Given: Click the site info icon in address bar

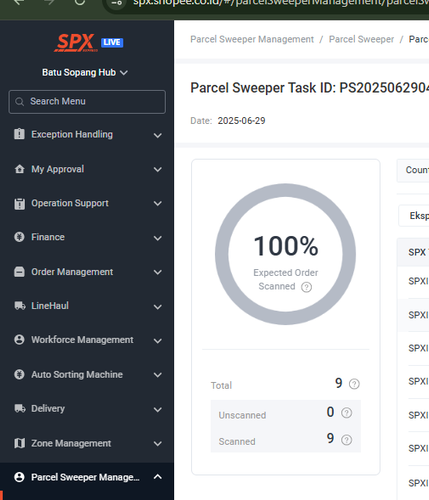Looking at the screenshot, I should coord(117,3).
